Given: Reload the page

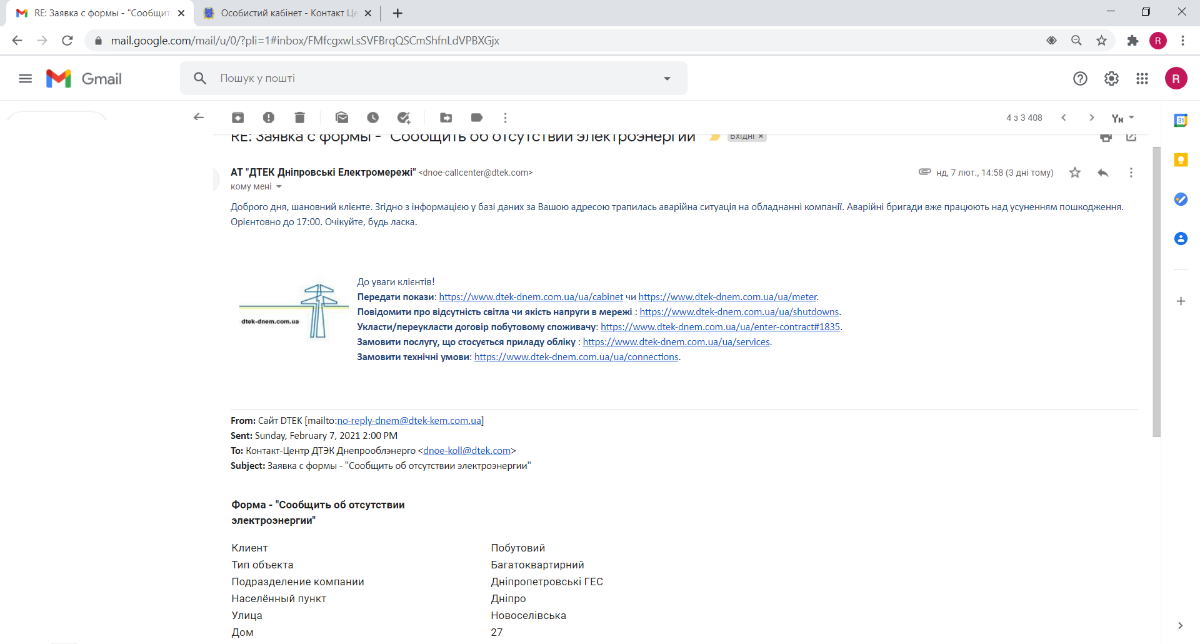Looking at the screenshot, I should point(67,40).
